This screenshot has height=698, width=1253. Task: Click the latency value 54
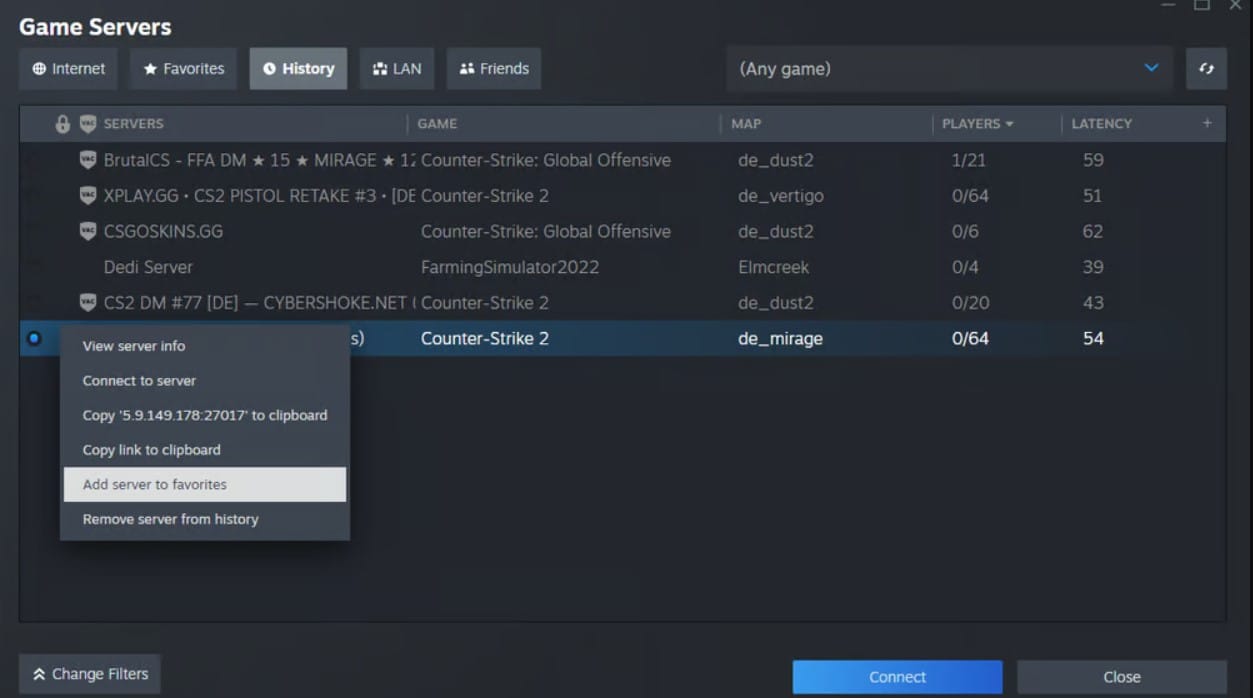(x=1092, y=338)
